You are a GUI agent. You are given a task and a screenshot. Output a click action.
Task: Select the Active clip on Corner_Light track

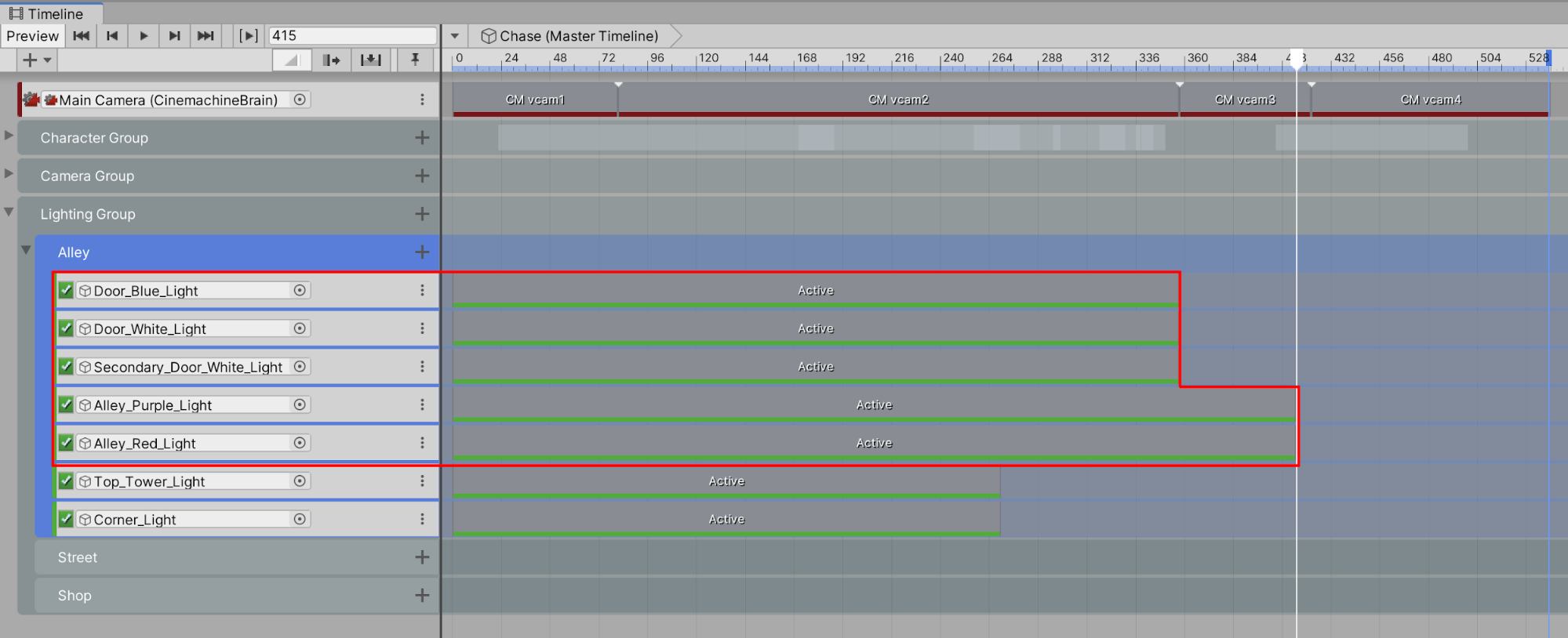pyautogui.click(x=726, y=519)
